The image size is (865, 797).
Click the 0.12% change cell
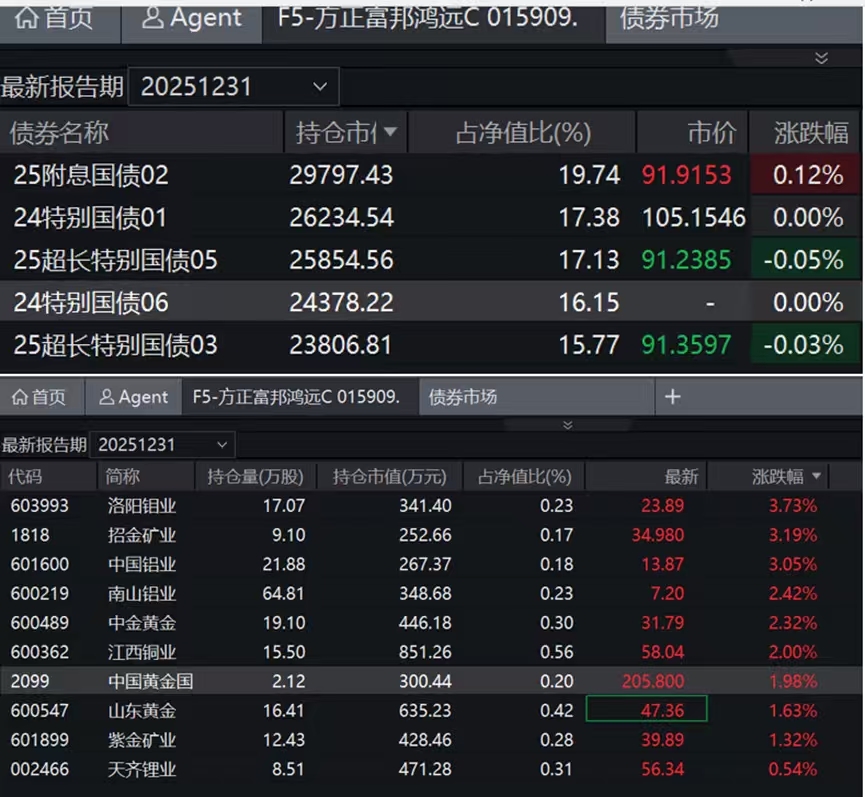(x=807, y=175)
